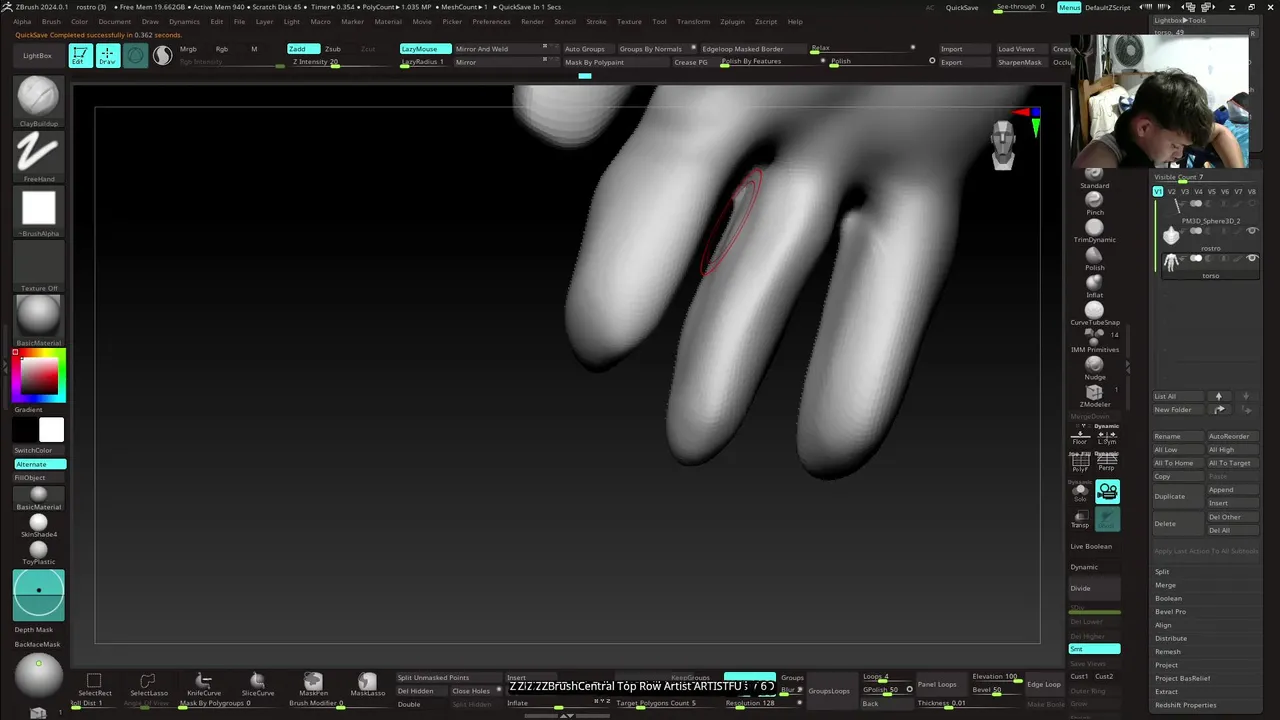Toggle Transp transparency icon
This screenshot has height=720, width=1280.
pyautogui.click(x=1080, y=518)
